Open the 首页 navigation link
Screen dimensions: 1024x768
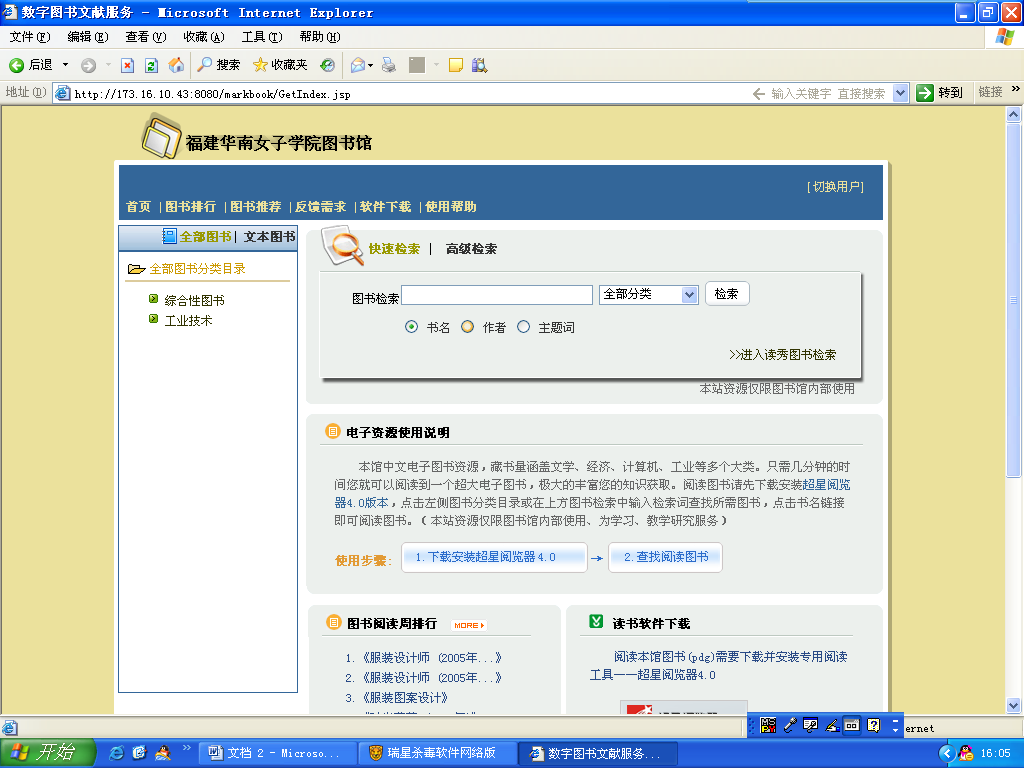(x=138, y=207)
